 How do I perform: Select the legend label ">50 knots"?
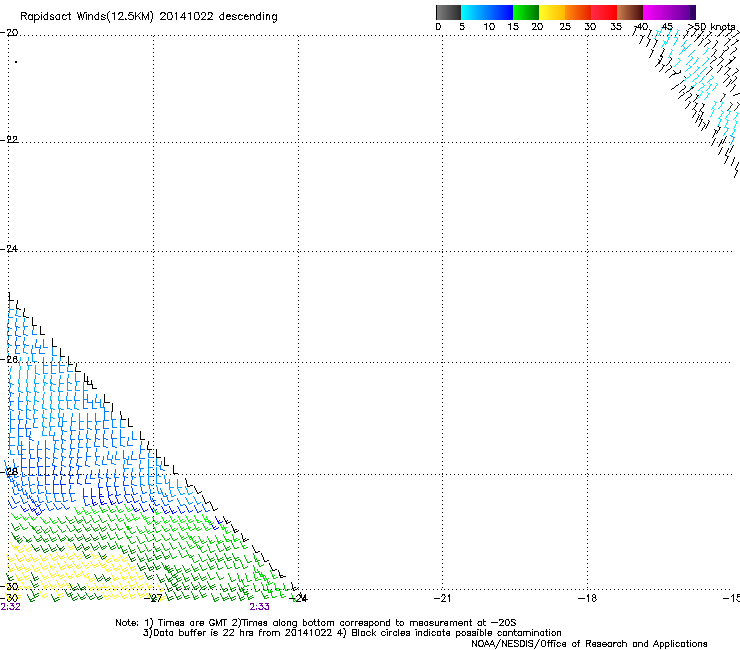tap(711, 27)
